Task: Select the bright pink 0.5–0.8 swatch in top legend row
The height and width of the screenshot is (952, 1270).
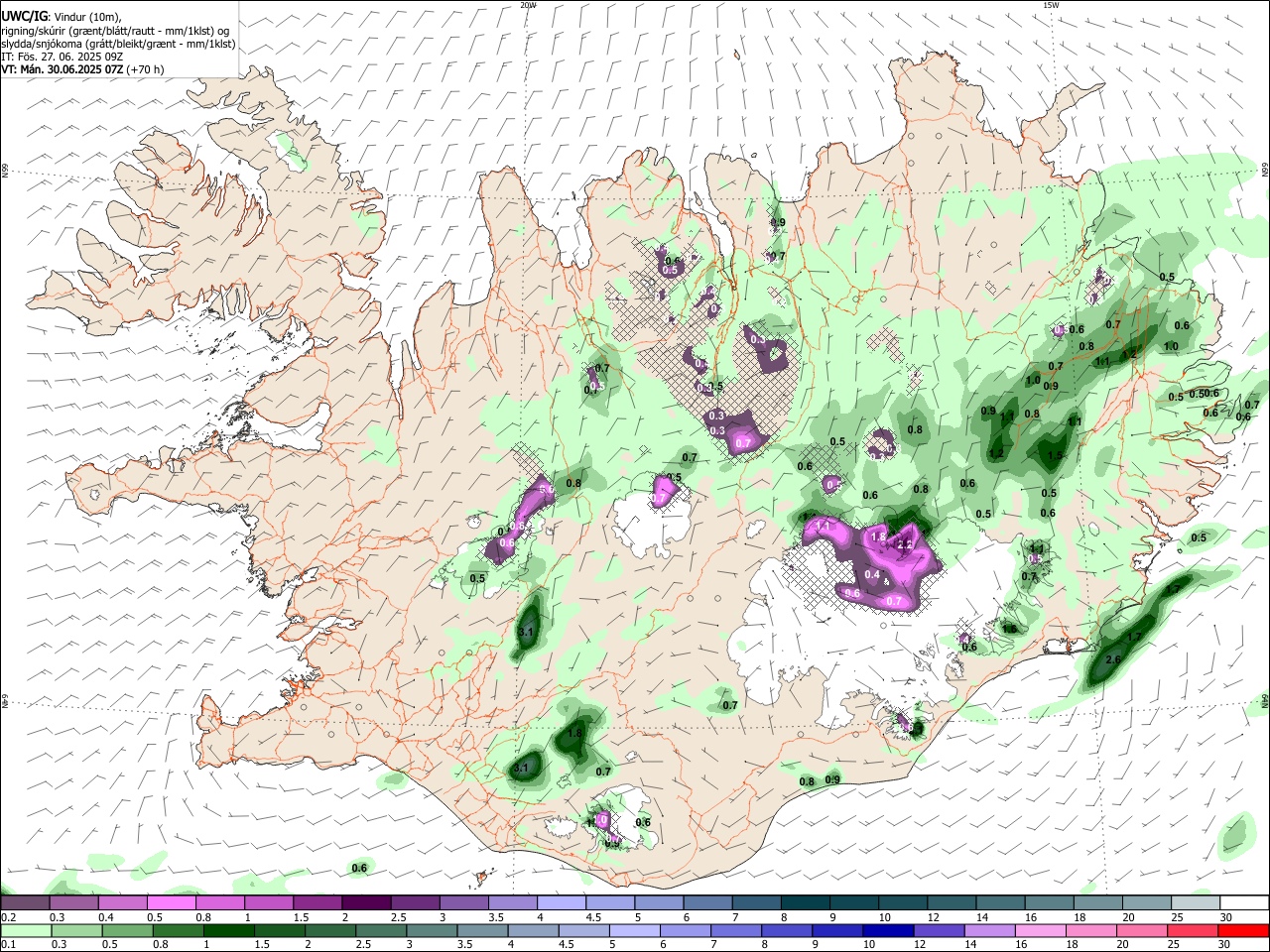Action: 171,903
